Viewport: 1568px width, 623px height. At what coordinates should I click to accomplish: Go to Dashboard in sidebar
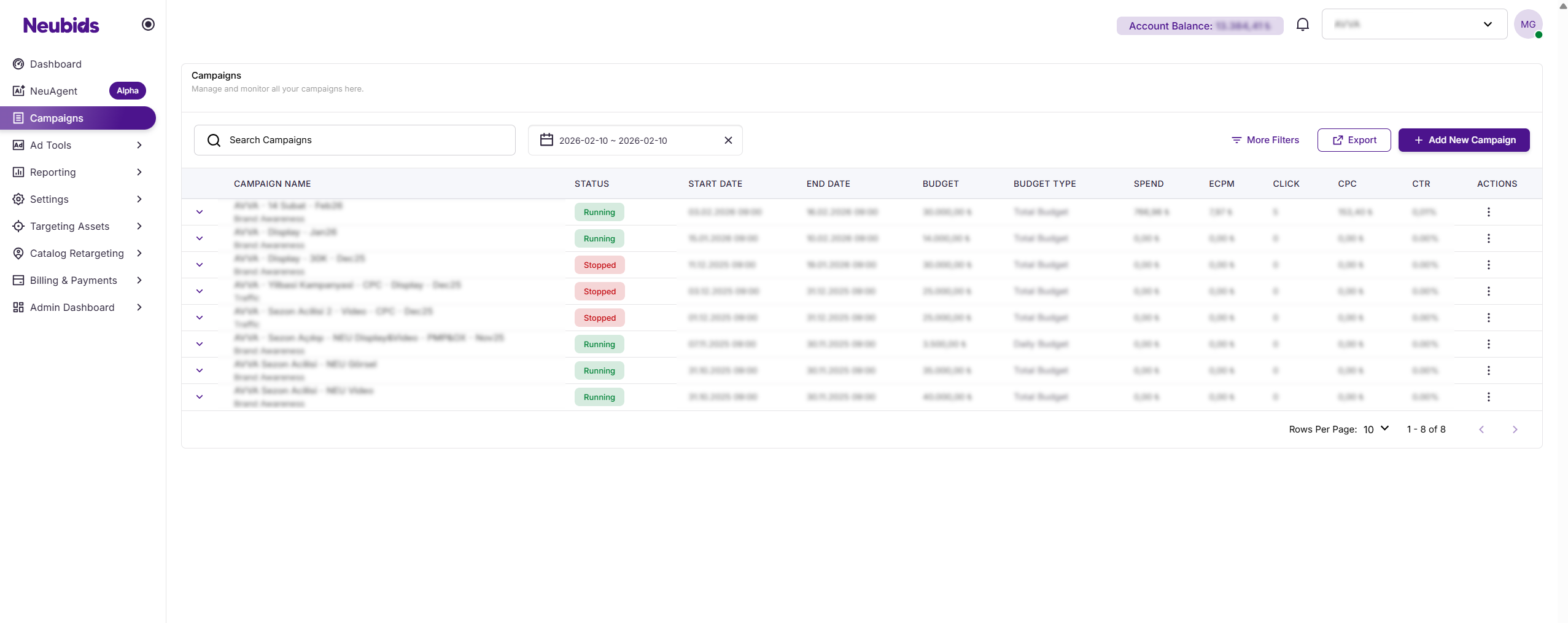click(56, 64)
